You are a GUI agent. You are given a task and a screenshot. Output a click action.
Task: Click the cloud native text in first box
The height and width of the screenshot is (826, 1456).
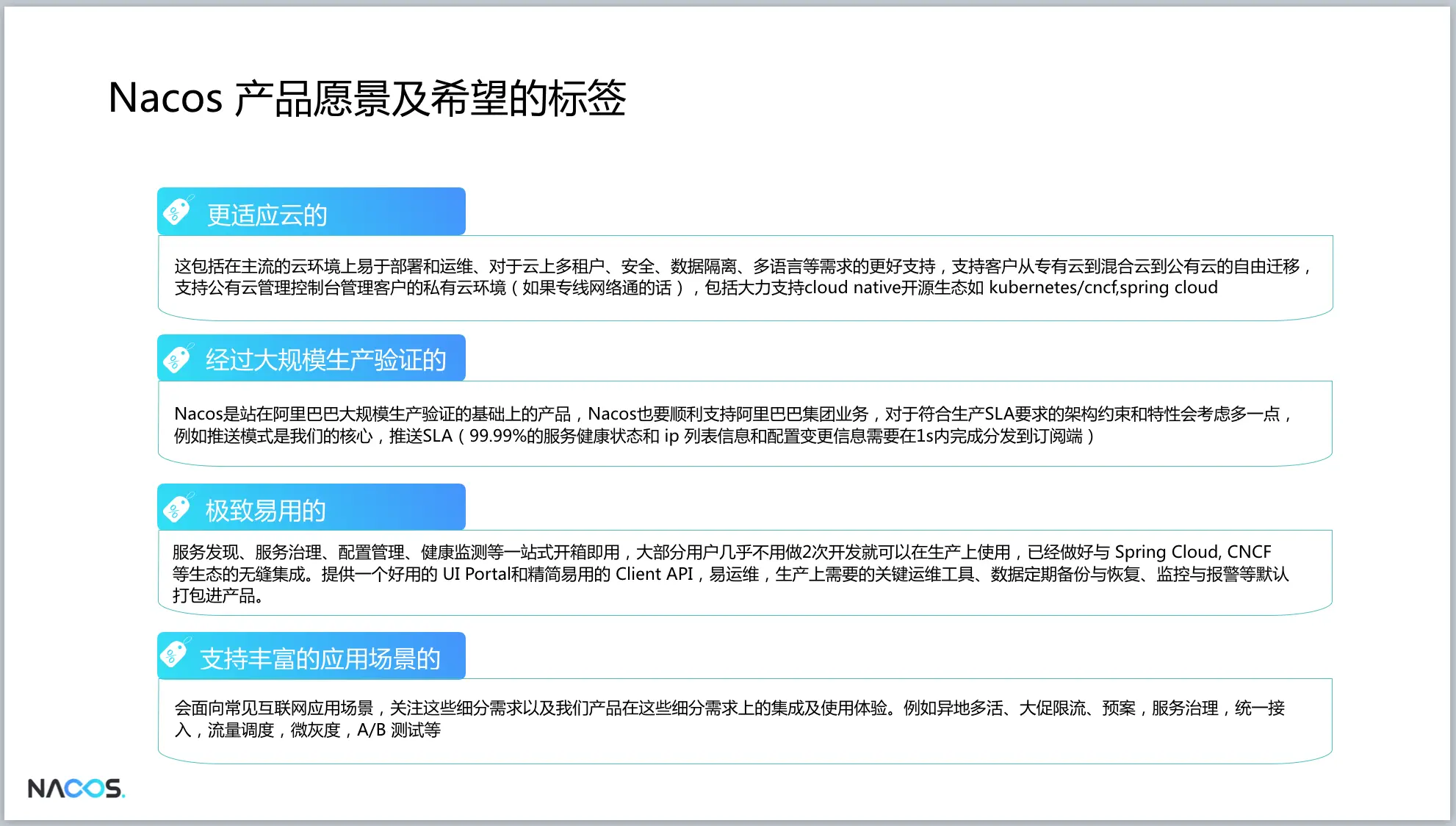click(852, 287)
